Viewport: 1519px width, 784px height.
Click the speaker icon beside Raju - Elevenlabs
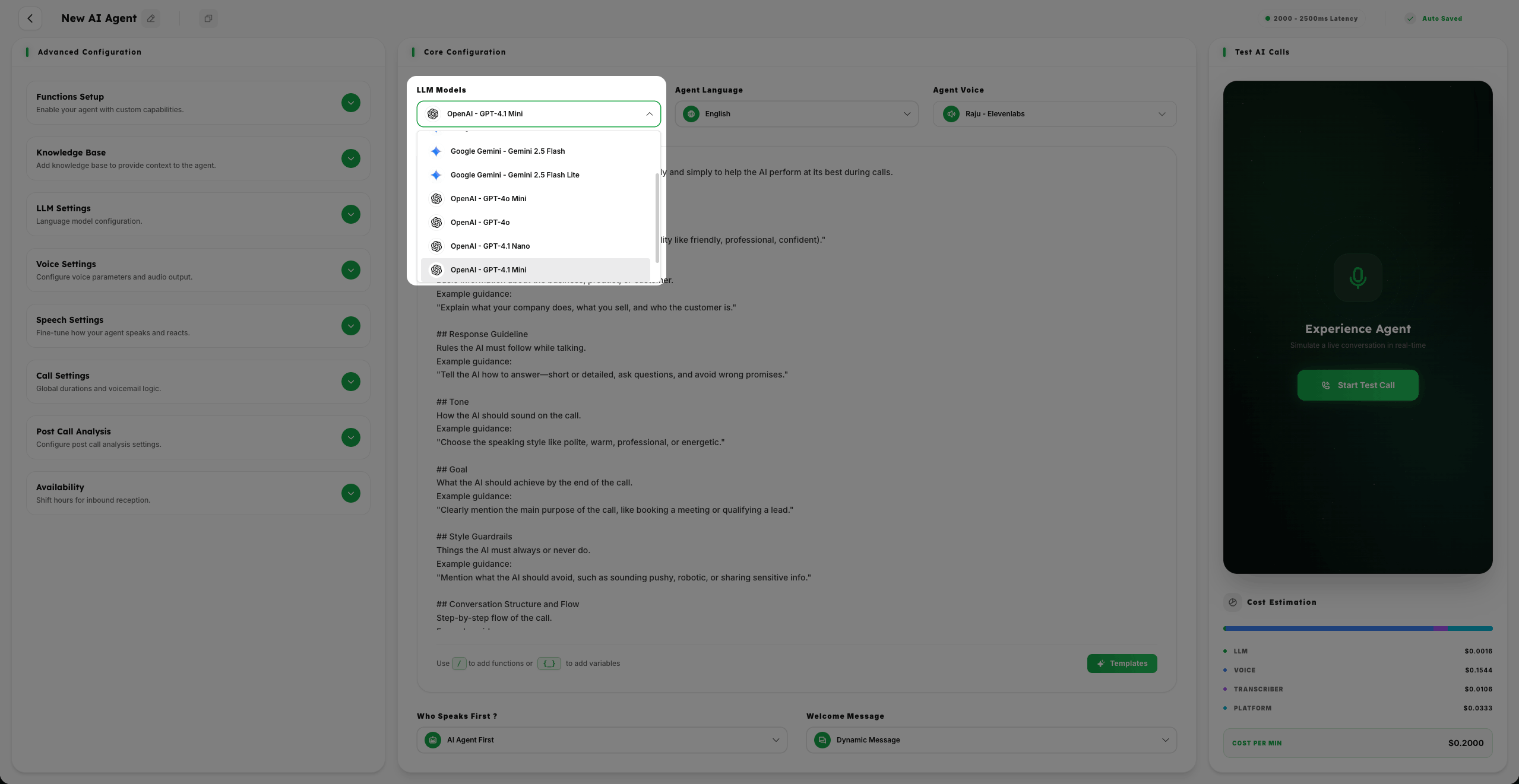951,114
